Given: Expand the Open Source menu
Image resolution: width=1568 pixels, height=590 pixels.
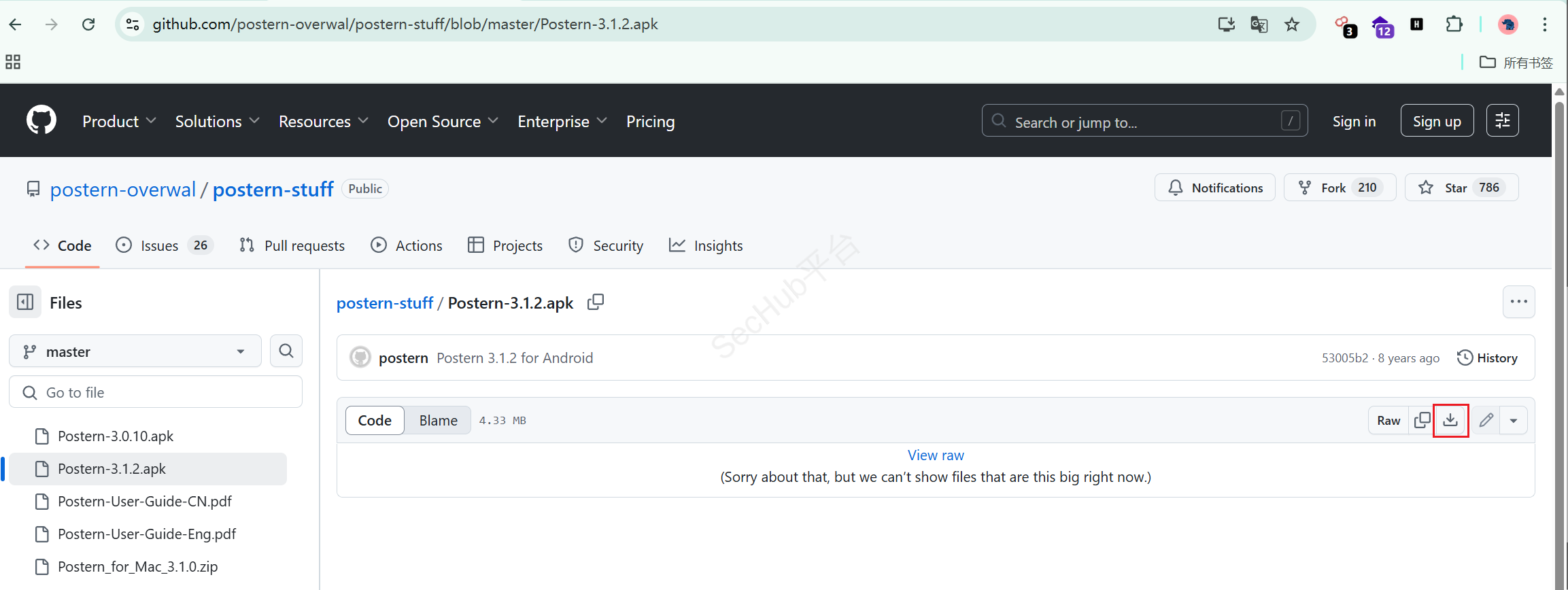Looking at the screenshot, I should 443,121.
